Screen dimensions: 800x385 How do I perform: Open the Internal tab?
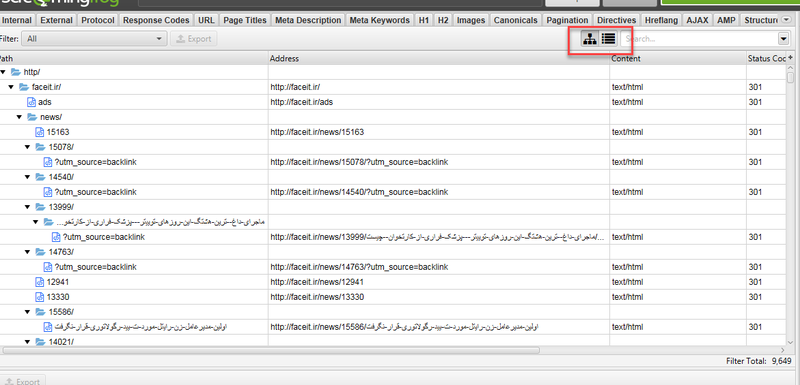[17, 20]
